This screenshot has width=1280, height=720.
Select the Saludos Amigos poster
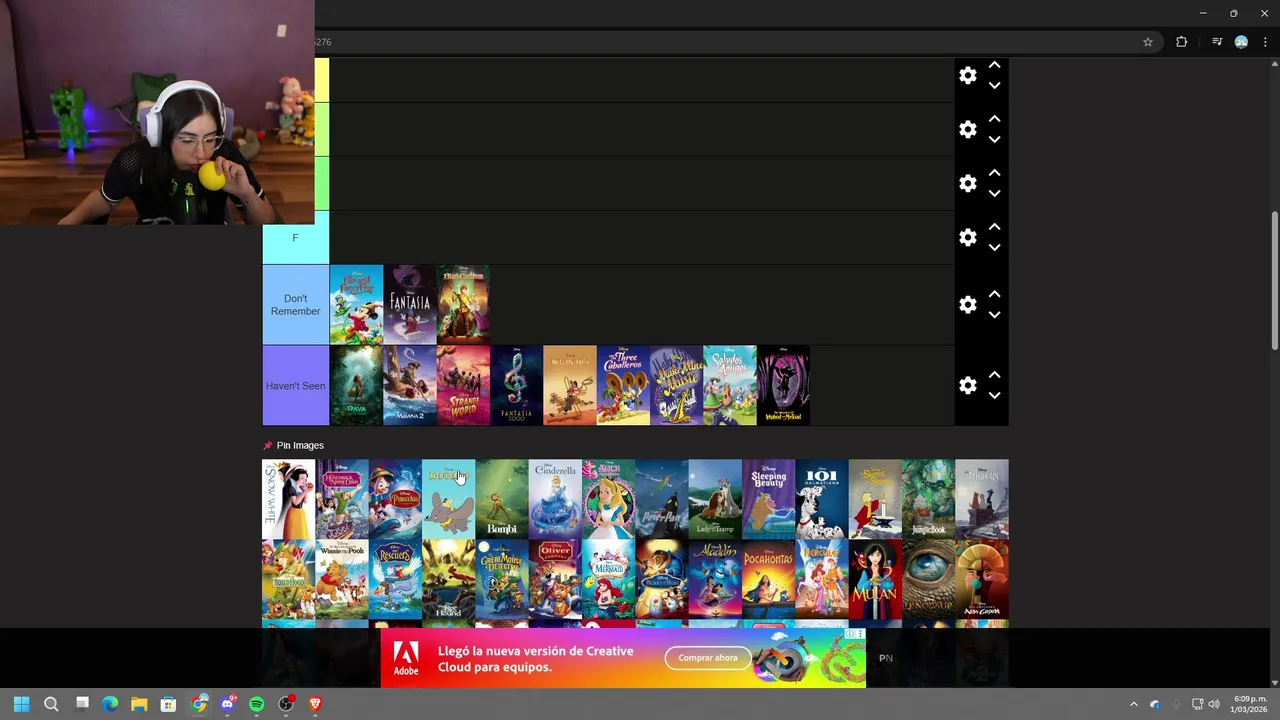(x=730, y=386)
